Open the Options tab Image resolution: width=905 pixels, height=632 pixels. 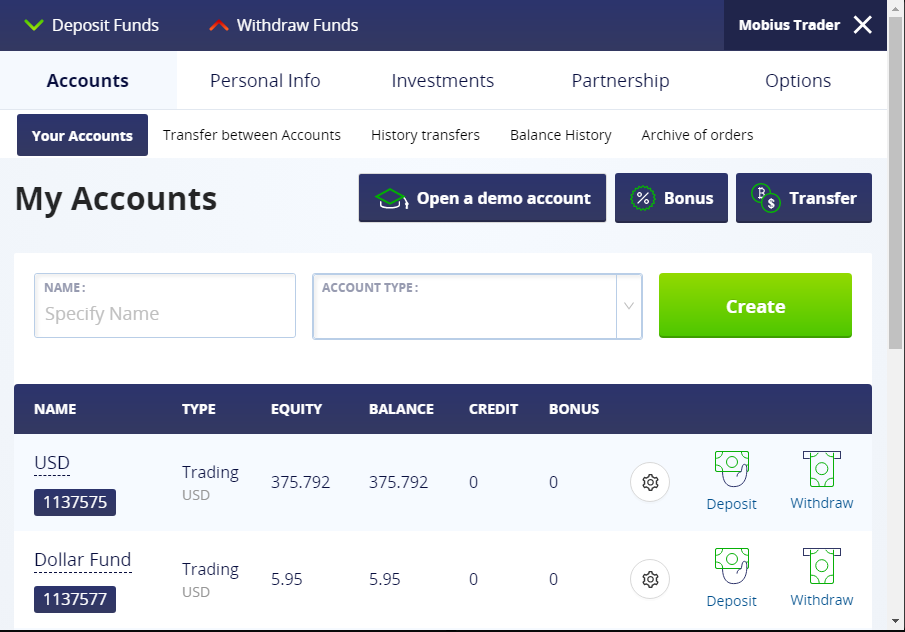[x=798, y=80]
